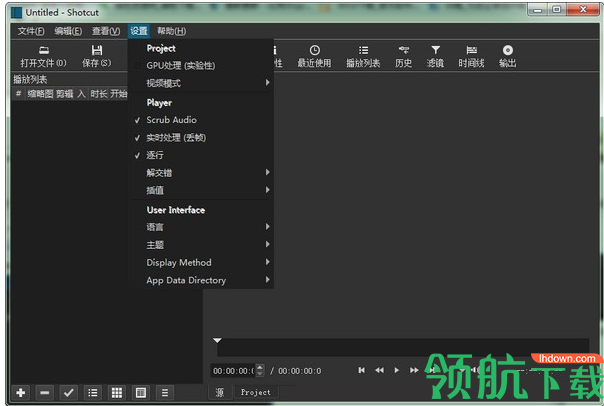Expand the 视频模式 submenu
This screenshot has height=406, width=604.
click(x=201, y=83)
